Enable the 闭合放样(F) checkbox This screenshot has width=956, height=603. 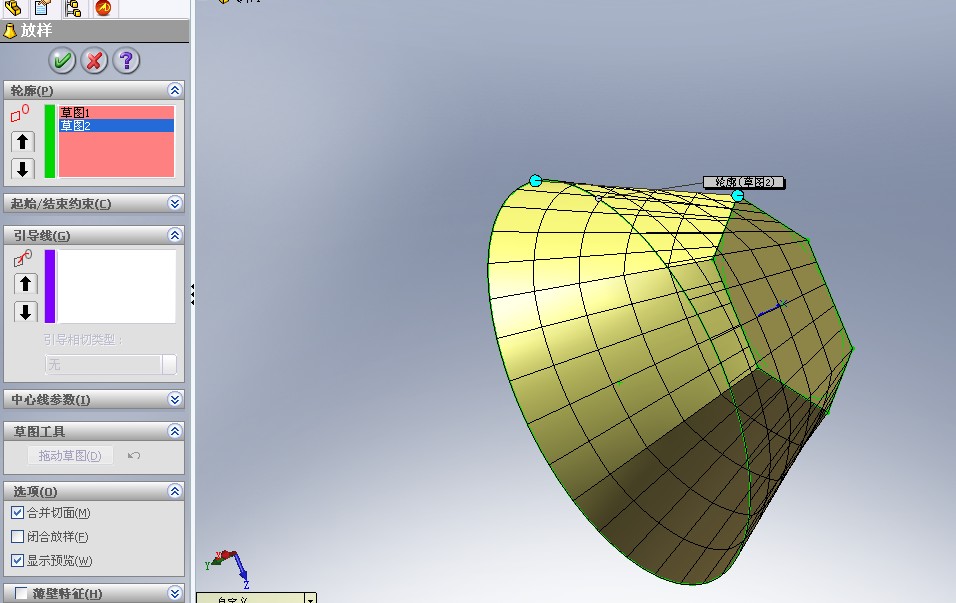(18, 537)
